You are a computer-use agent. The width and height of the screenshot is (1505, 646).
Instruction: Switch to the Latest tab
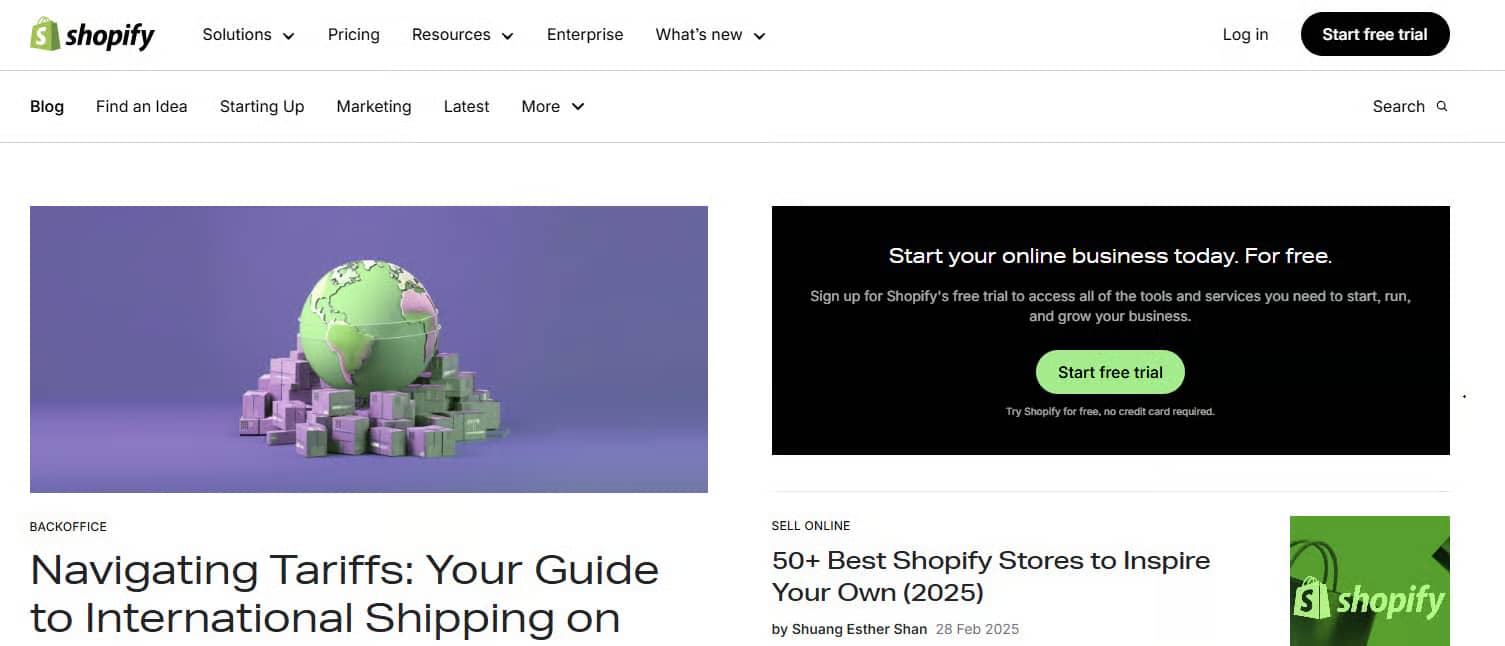[x=466, y=106]
